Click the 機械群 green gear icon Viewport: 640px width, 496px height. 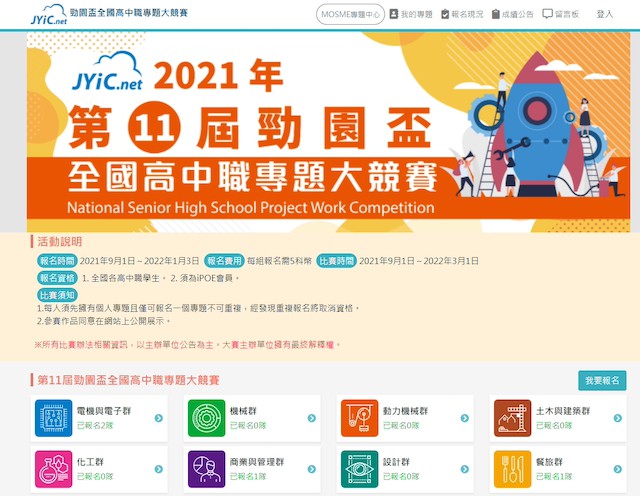click(x=207, y=418)
